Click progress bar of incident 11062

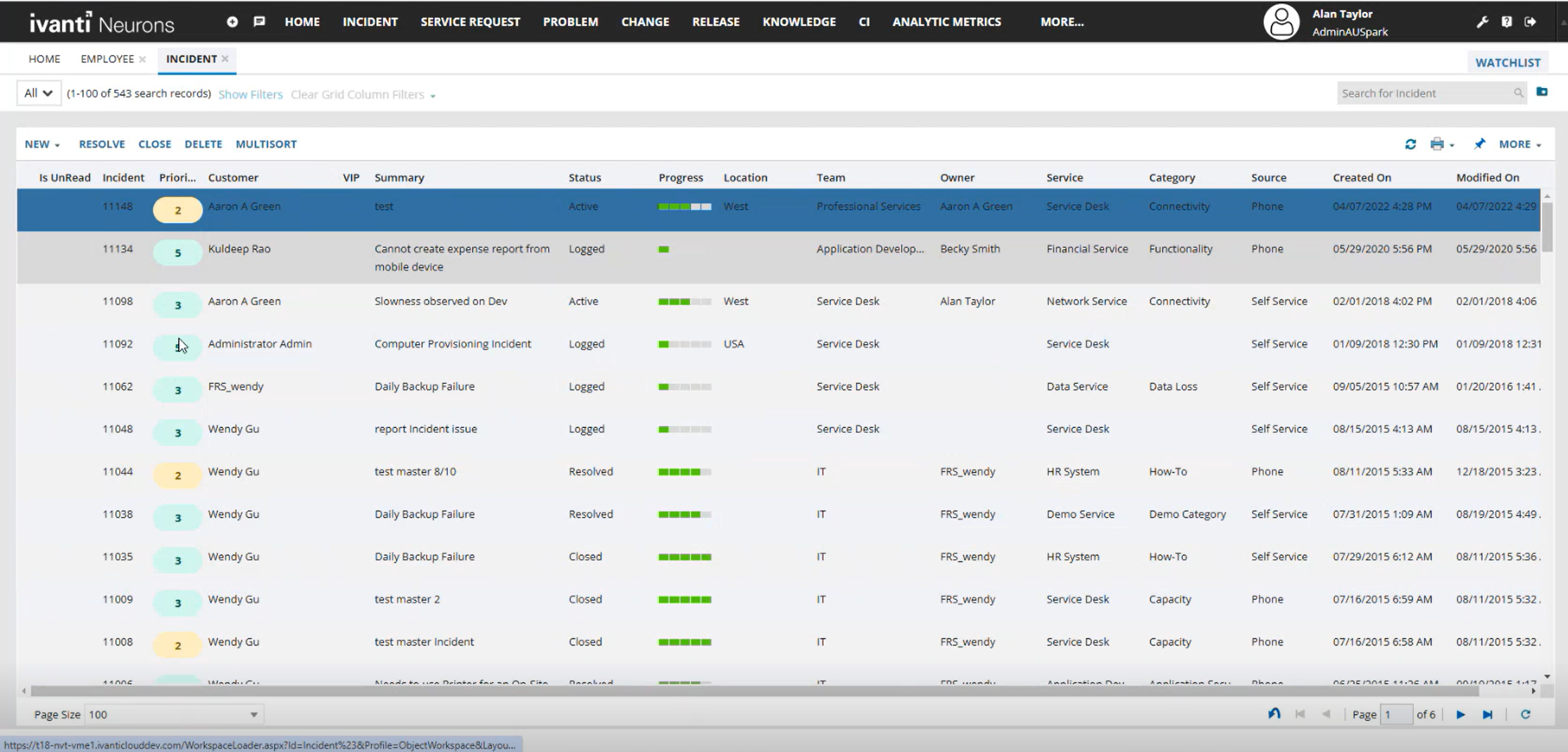684,387
